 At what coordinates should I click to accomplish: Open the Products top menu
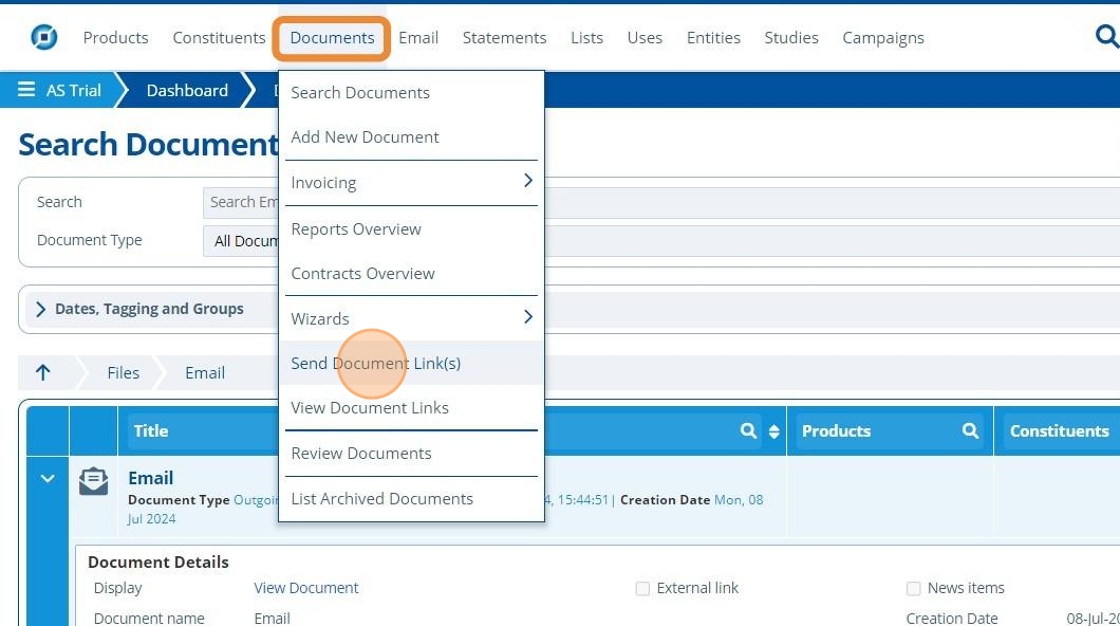(x=116, y=38)
